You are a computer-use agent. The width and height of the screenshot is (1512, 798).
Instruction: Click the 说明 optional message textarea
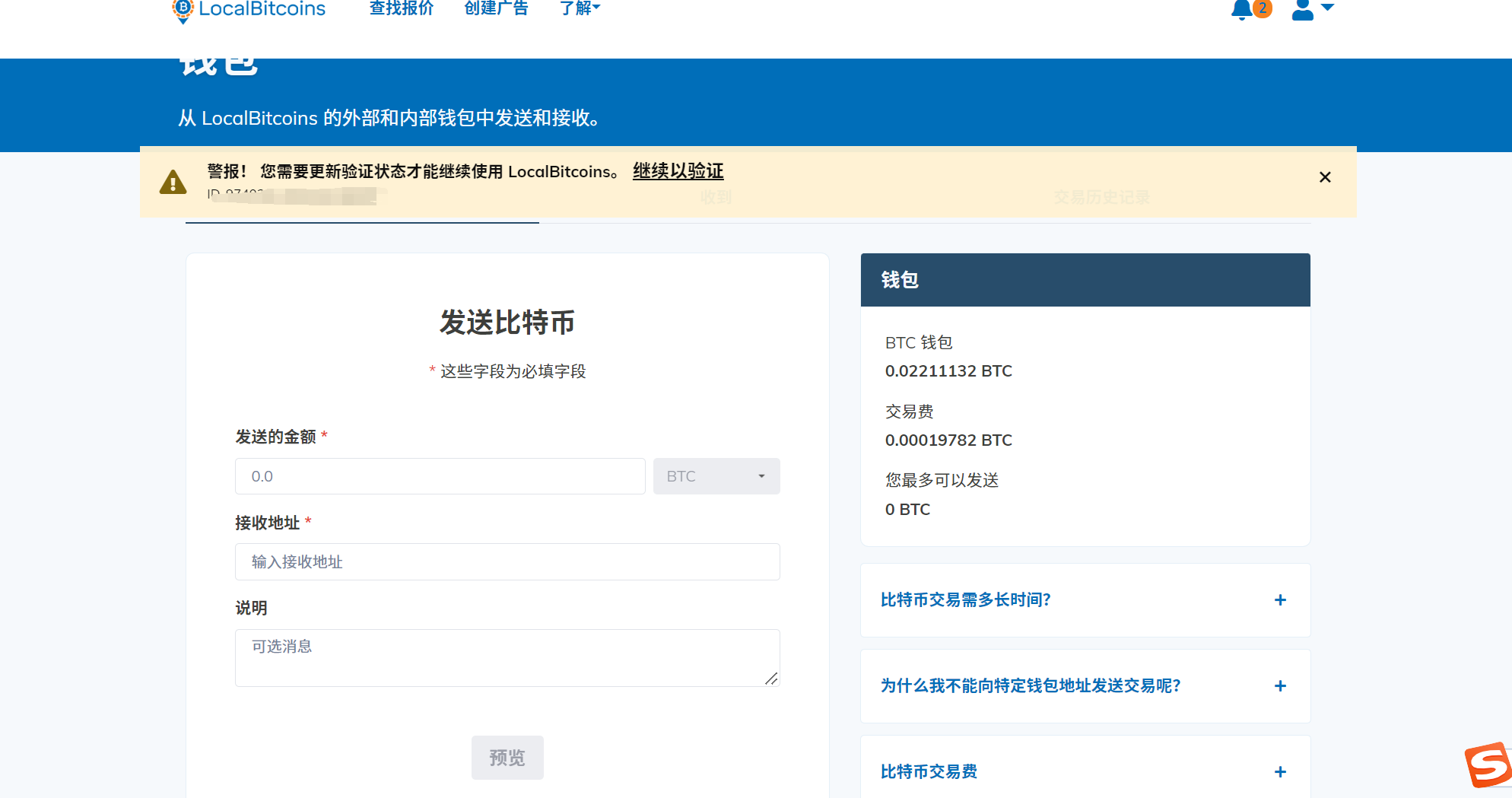click(x=507, y=658)
